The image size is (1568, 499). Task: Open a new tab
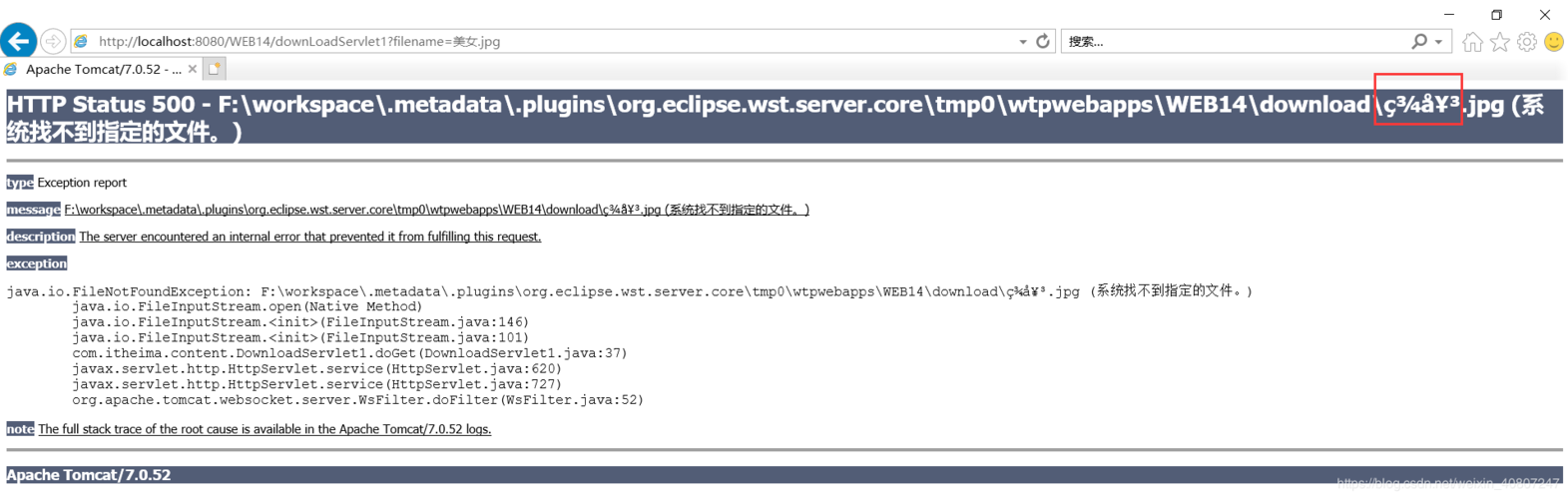215,69
